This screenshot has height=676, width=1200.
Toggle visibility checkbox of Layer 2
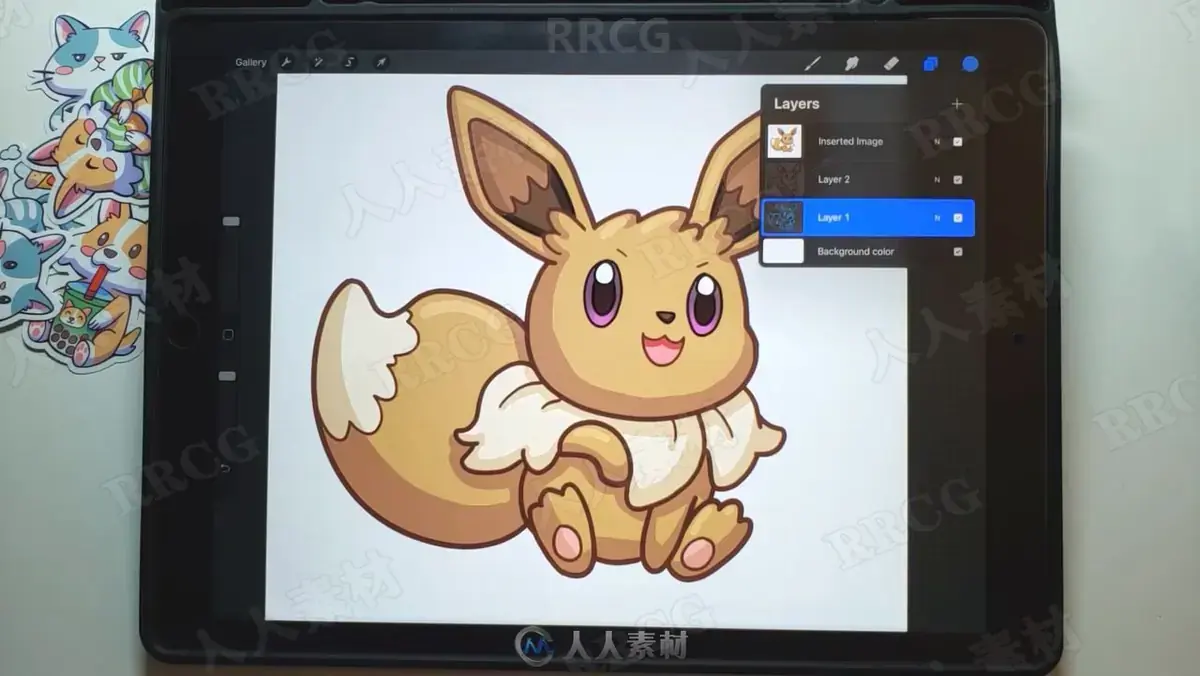point(958,180)
